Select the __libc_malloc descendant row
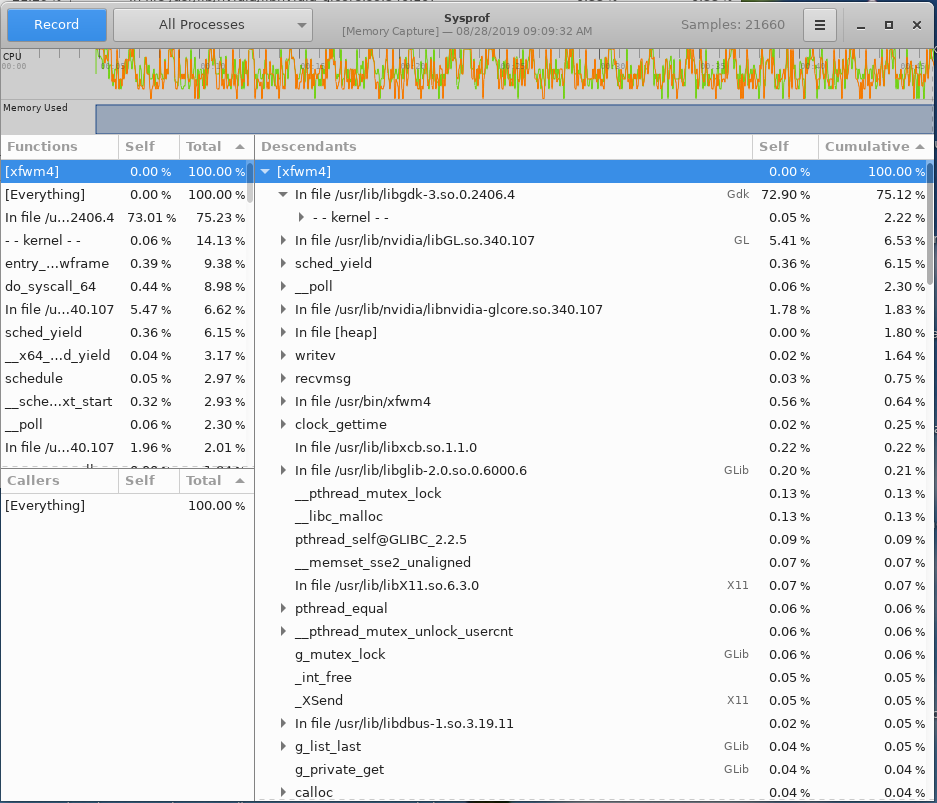 pyautogui.click(x=339, y=517)
